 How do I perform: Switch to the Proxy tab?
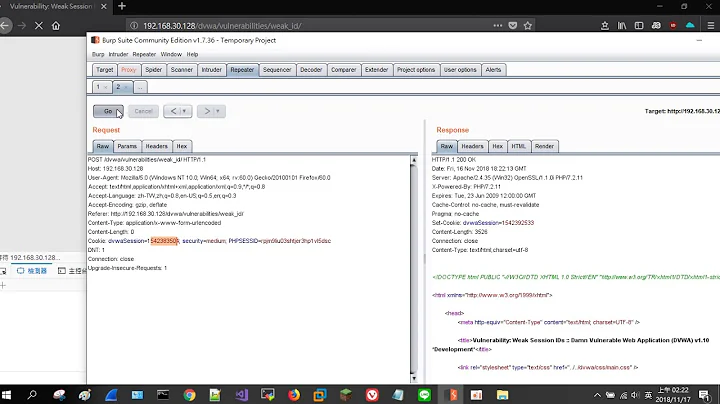pyautogui.click(x=129, y=70)
